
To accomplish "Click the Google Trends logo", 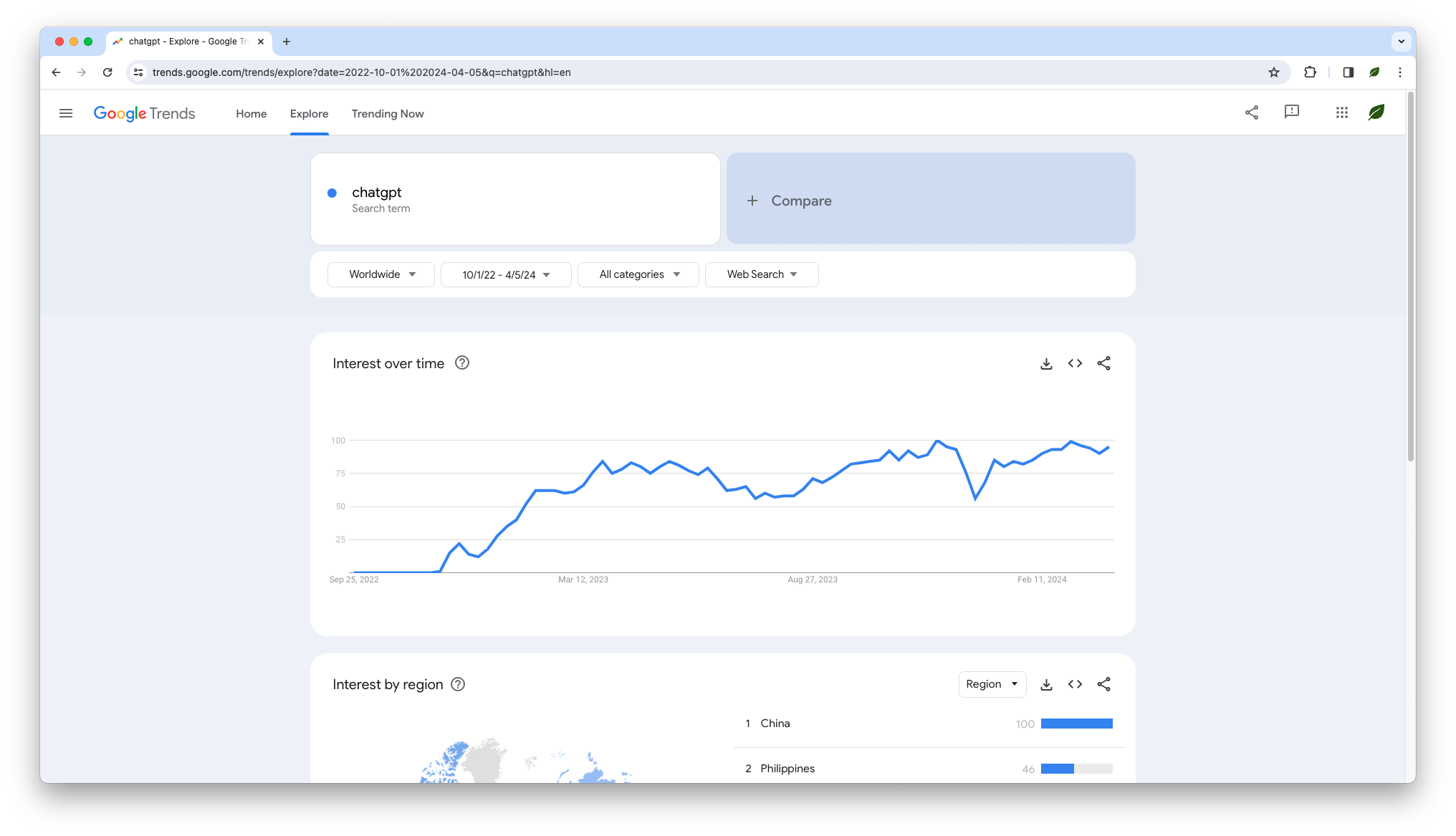I will pos(144,113).
